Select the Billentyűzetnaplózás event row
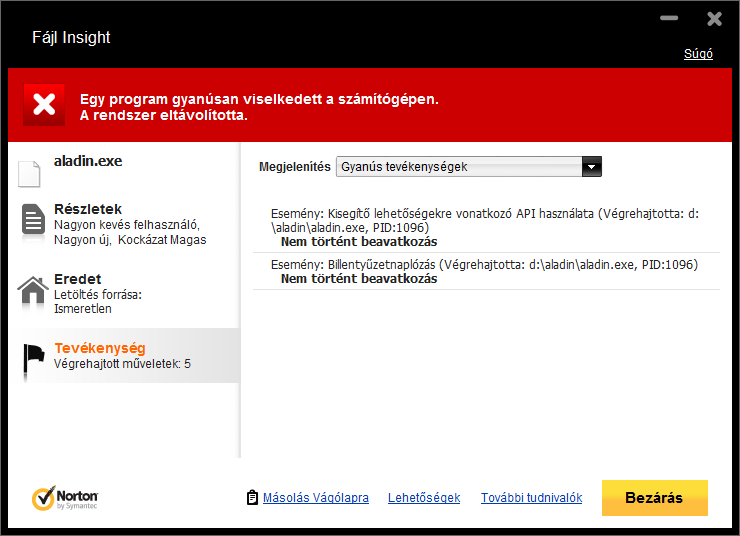The height and width of the screenshot is (536, 740). 486,271
